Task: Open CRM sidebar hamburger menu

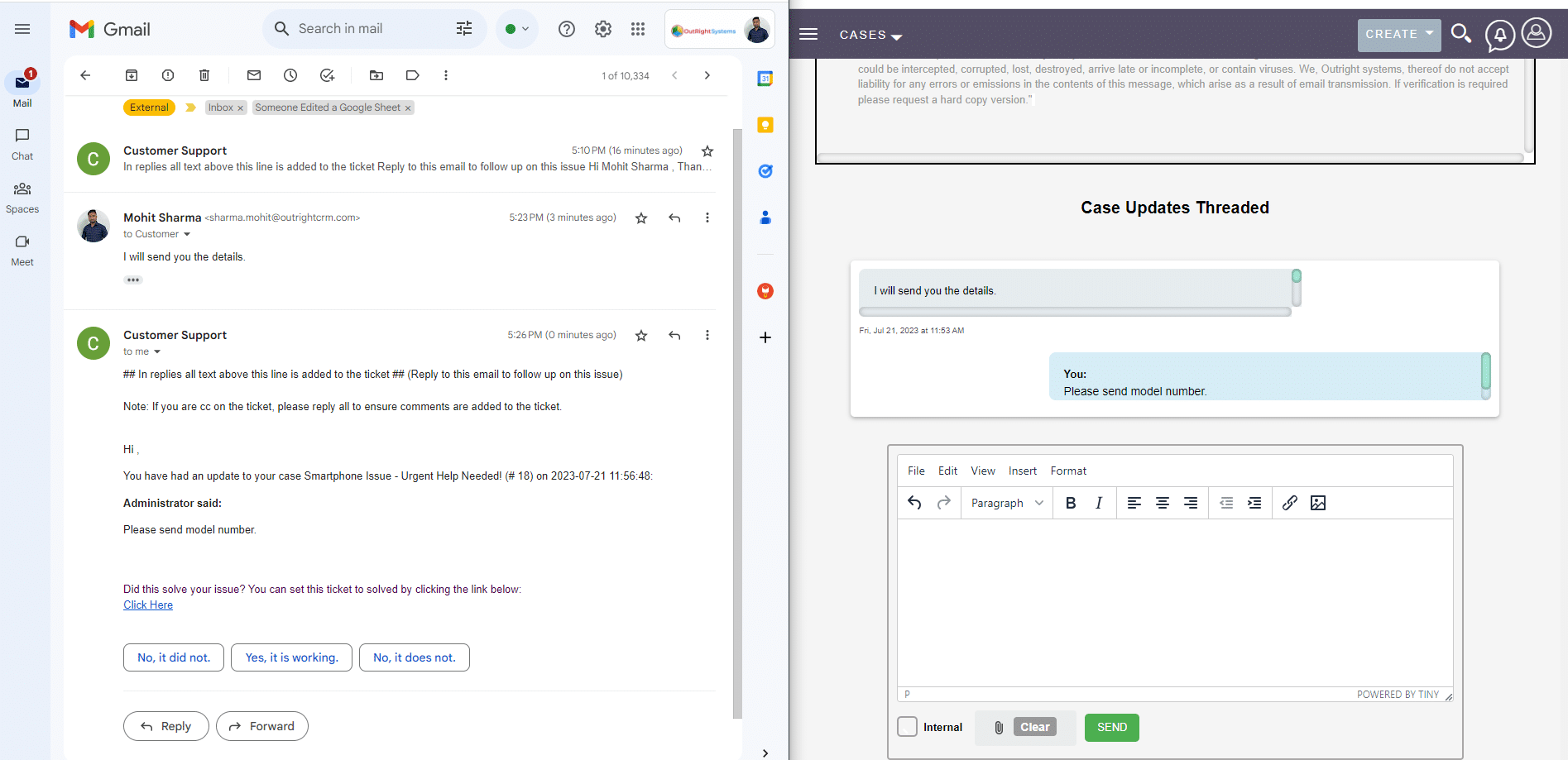Action: click(808, 34)
